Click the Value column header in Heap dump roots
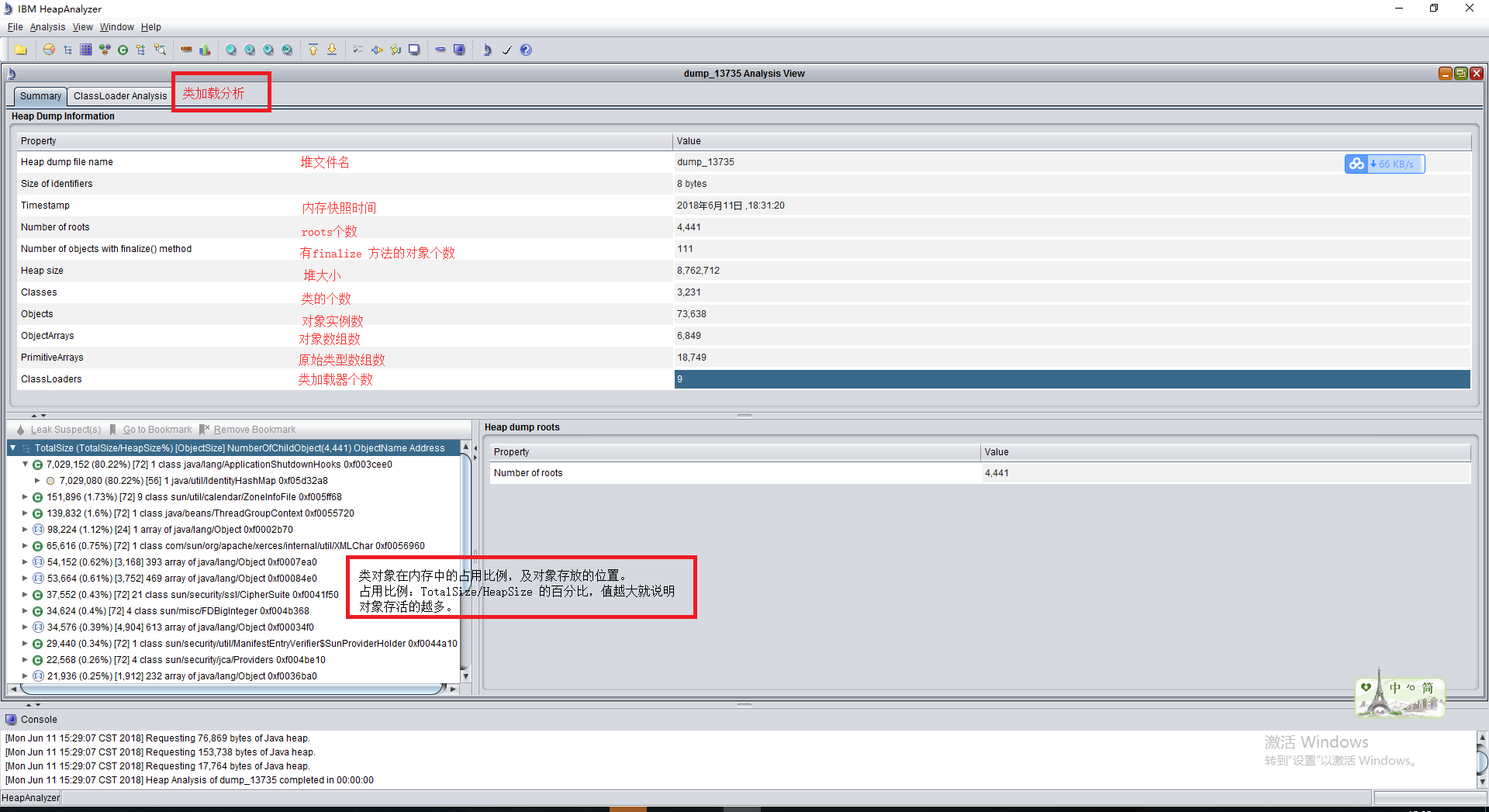 click(1225, 452)
